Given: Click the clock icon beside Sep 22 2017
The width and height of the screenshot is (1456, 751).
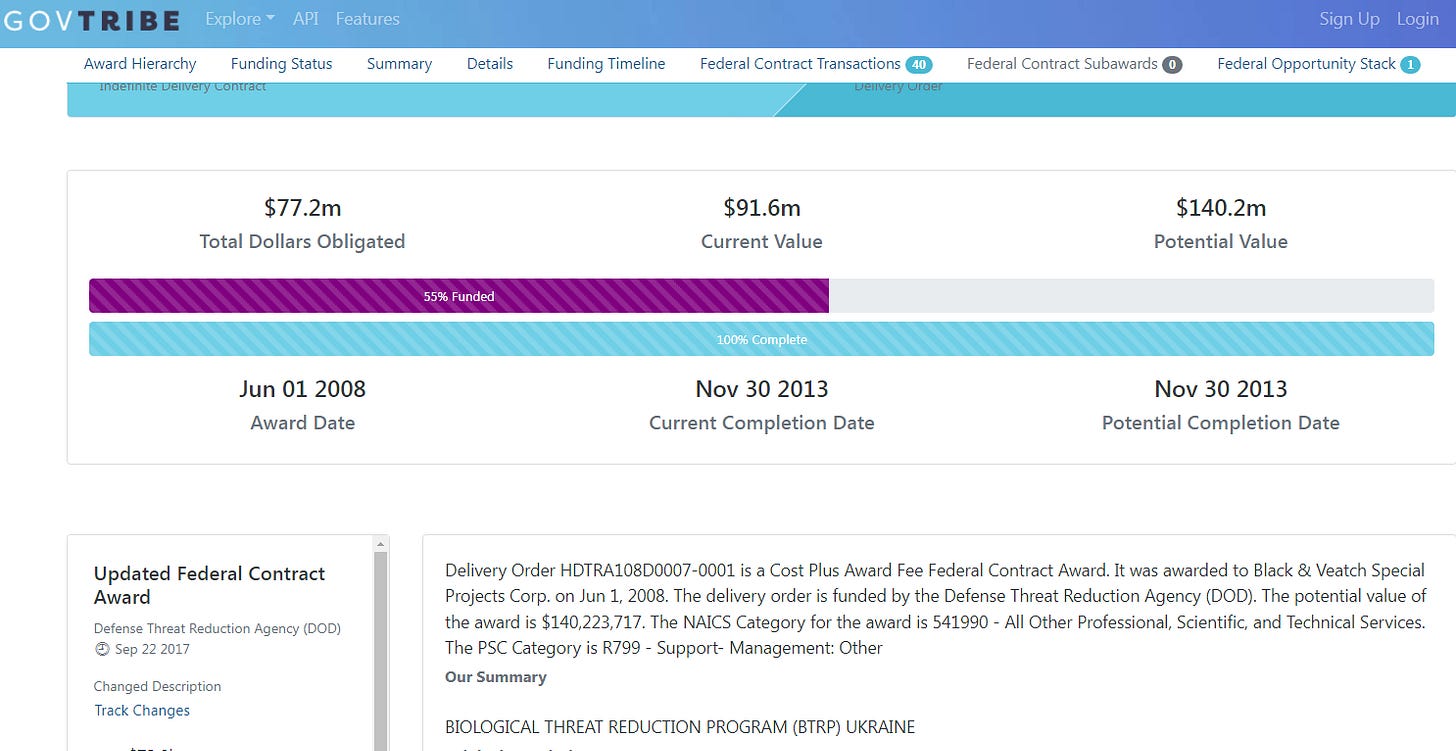Looking at the screenshot, I should click(x=101, y=649).
